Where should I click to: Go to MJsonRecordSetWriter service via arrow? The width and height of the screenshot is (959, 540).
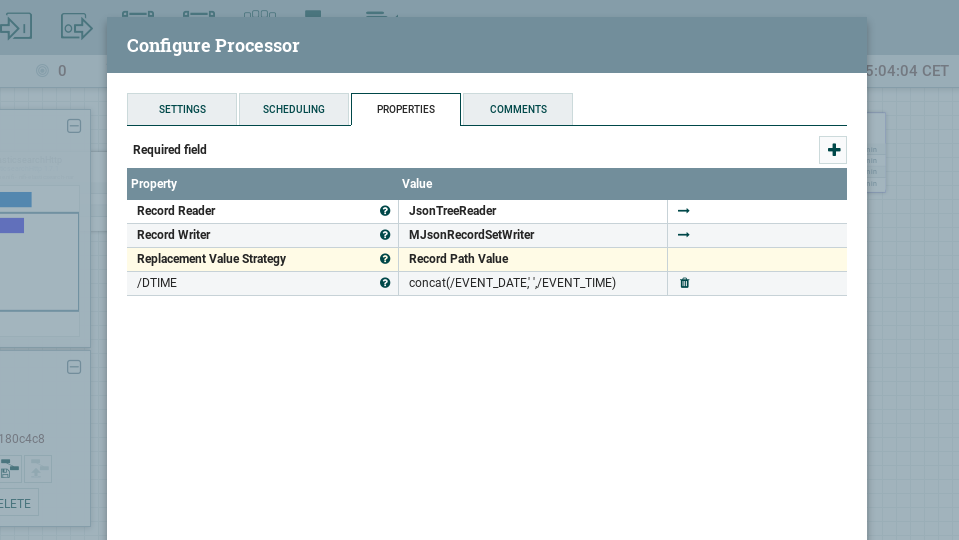[x=684, y=235]
